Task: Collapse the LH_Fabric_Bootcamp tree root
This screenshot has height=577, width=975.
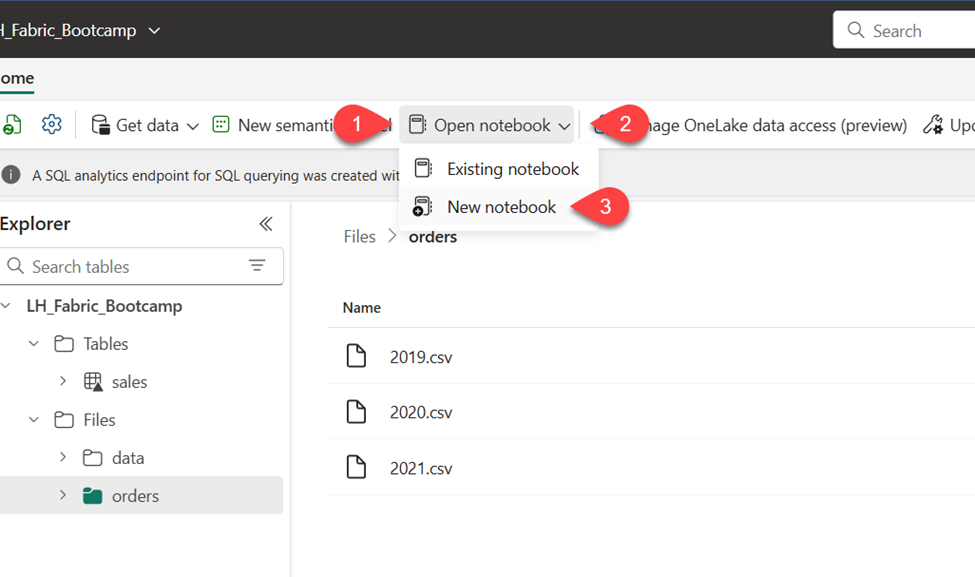Action: tap(6, 305)
